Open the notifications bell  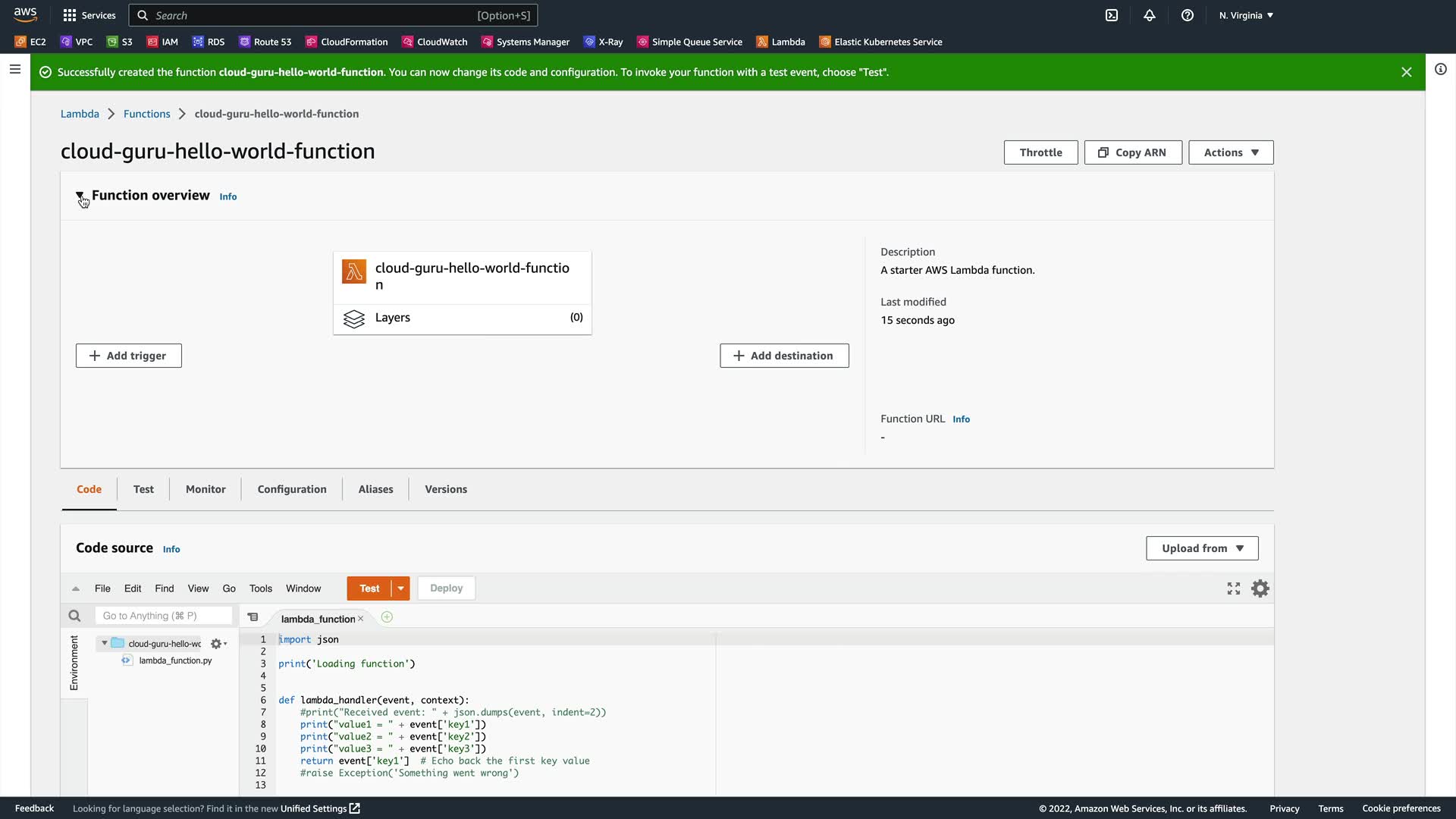[x=1150, y=15]
